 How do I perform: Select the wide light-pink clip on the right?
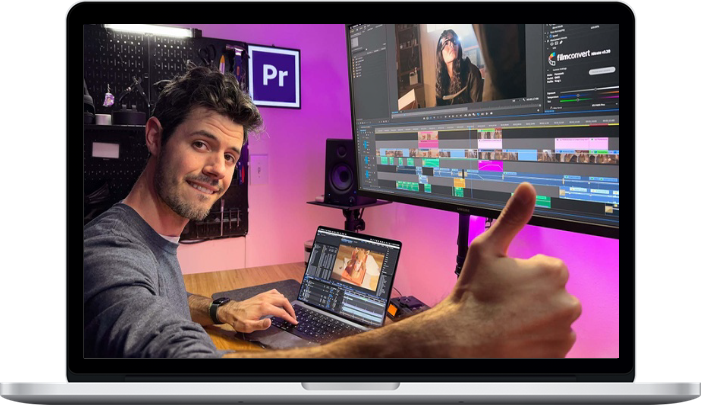coord(582,144)
